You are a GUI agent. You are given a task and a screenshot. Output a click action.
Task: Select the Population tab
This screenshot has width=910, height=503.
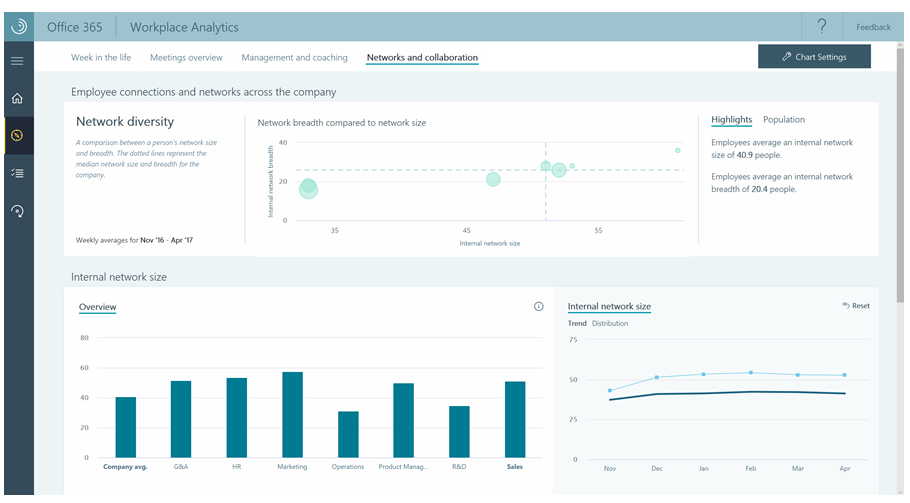[x=783, y=120]
